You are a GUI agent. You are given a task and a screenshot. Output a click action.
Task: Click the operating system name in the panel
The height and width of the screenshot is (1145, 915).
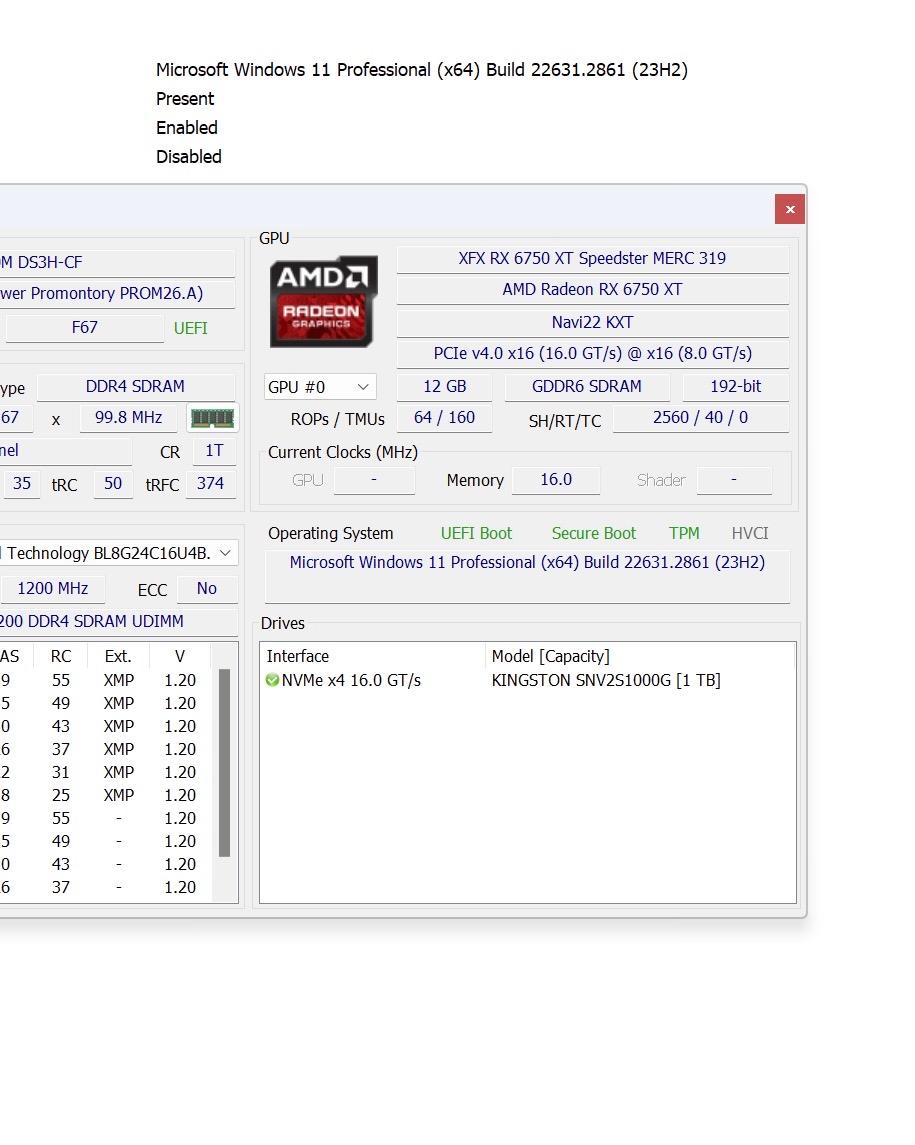[x=527, y=562]
